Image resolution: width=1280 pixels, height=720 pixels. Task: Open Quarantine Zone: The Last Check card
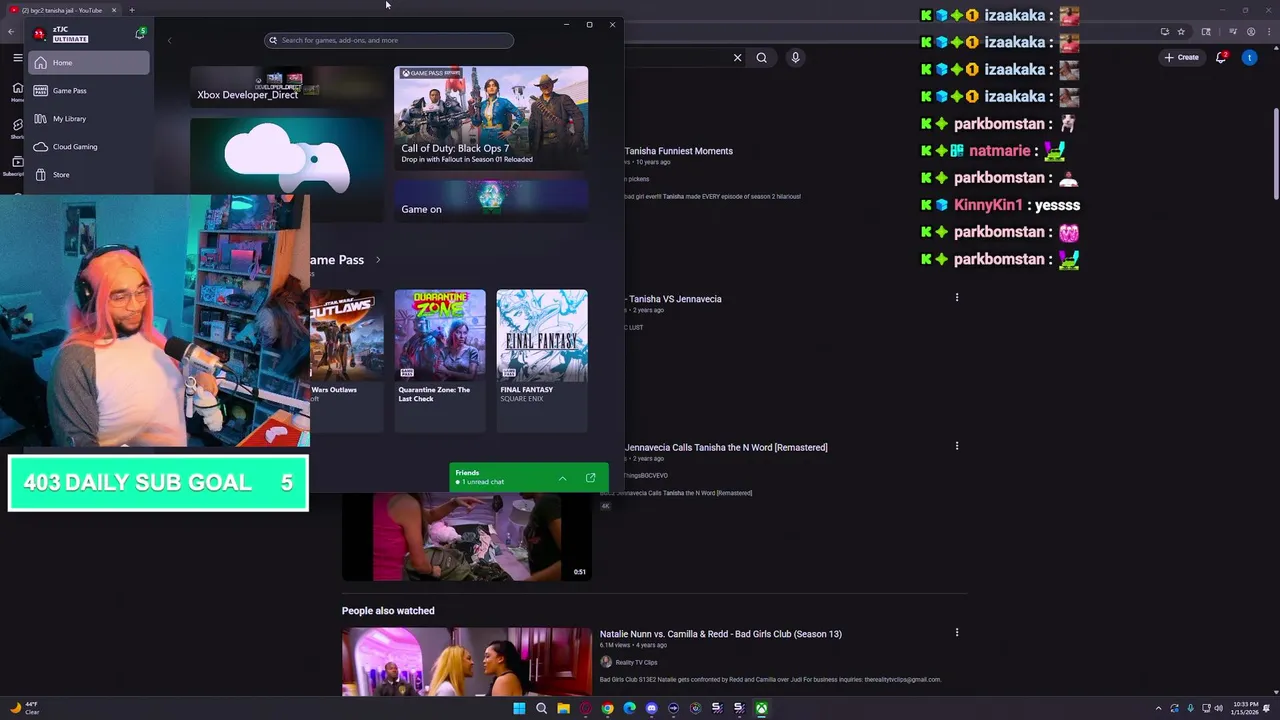[x=440, y=361]
